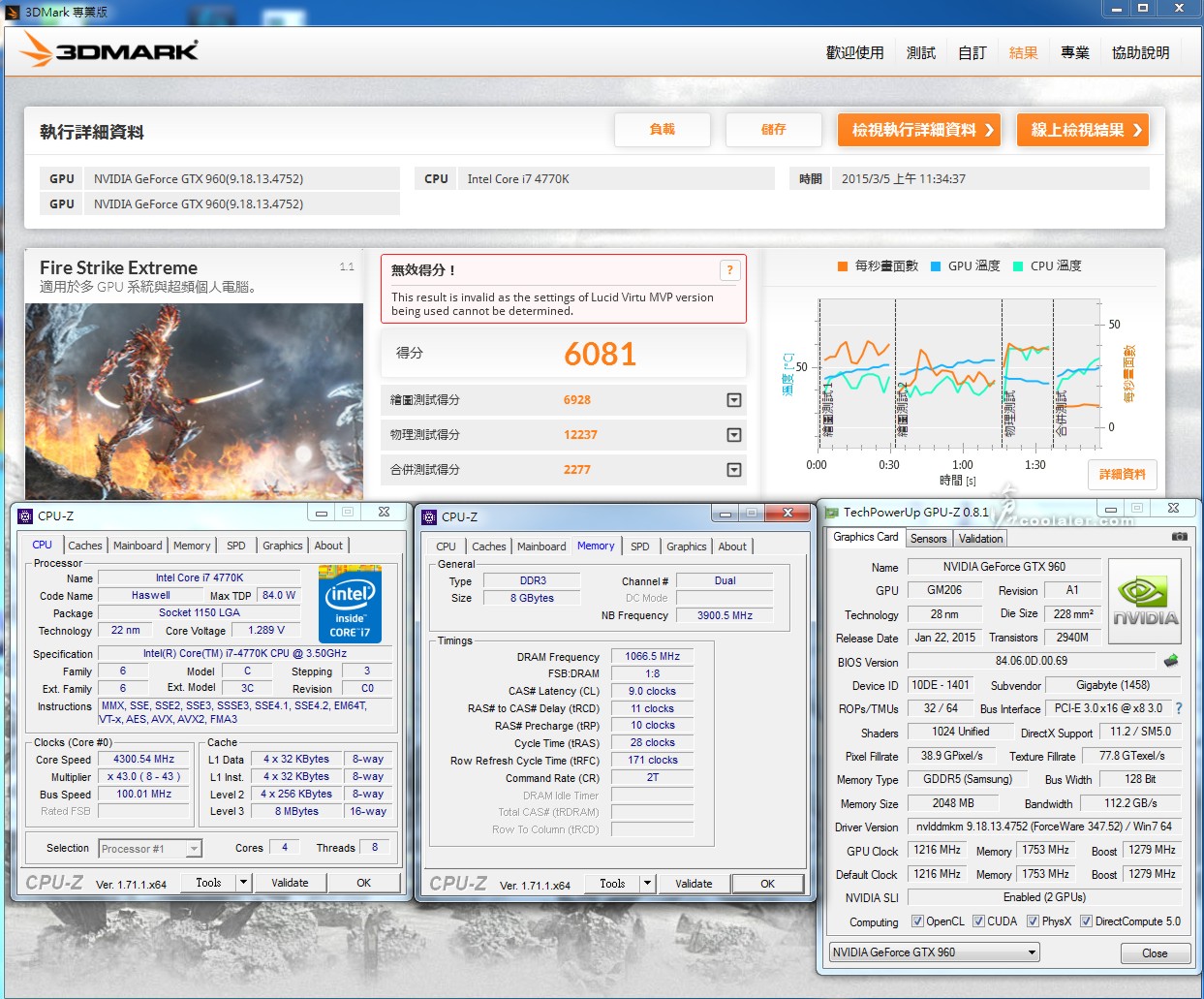Click the Bus Interface question mark in GPU-Z

[x=1179, y=708]
